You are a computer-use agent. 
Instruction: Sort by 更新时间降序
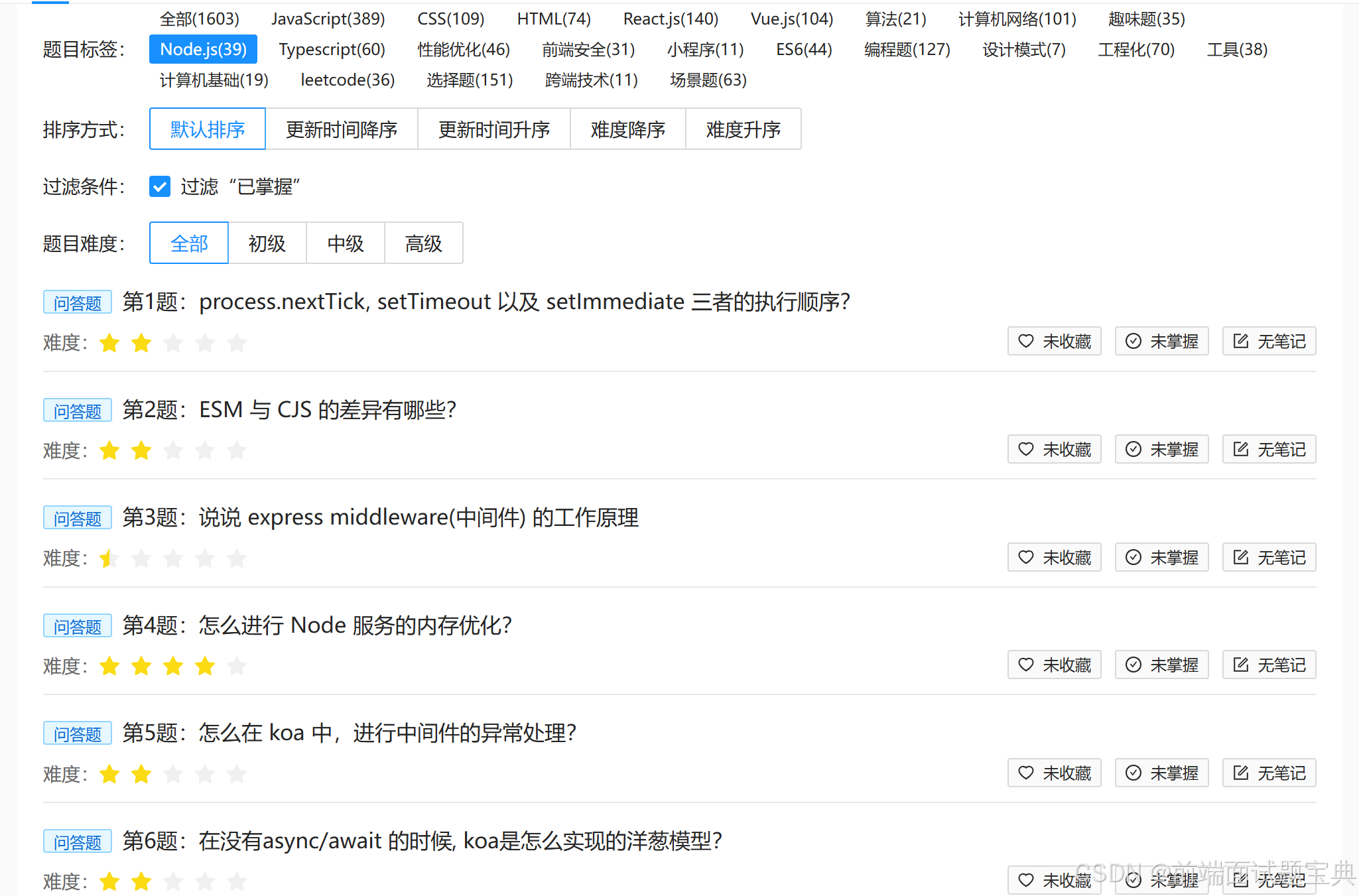pos(341,129)
